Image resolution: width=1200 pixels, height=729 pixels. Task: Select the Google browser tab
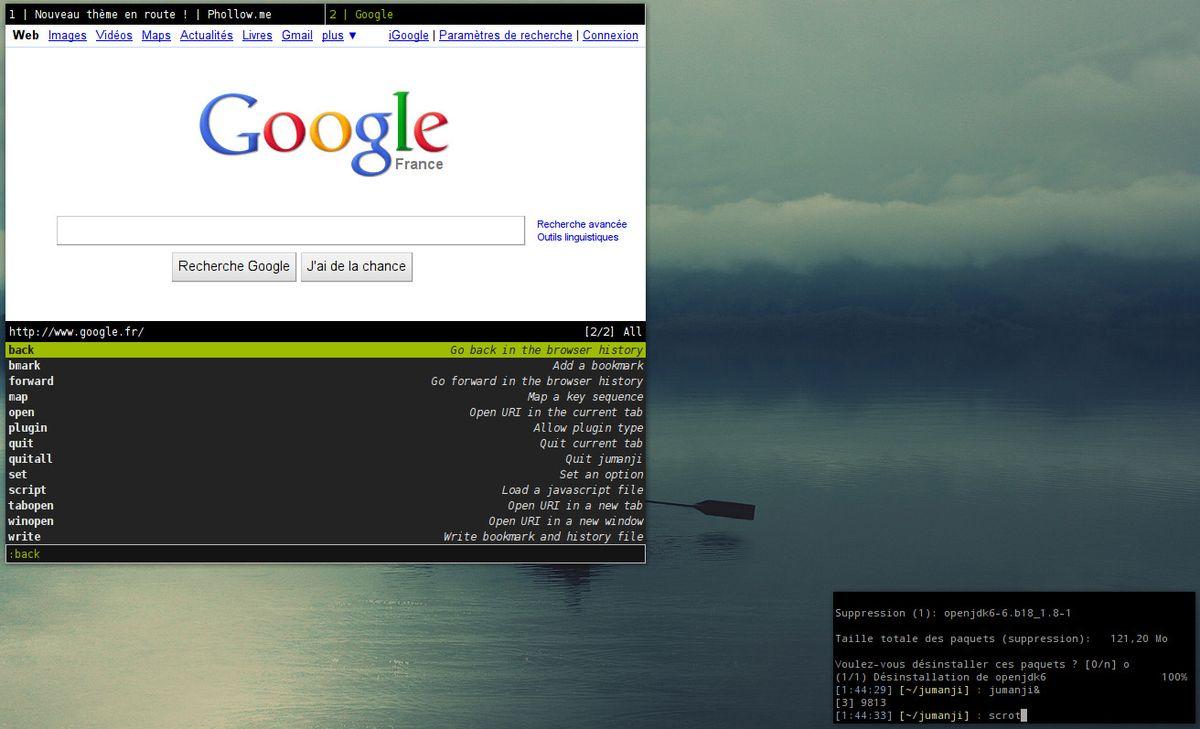(x=485, y=14)
